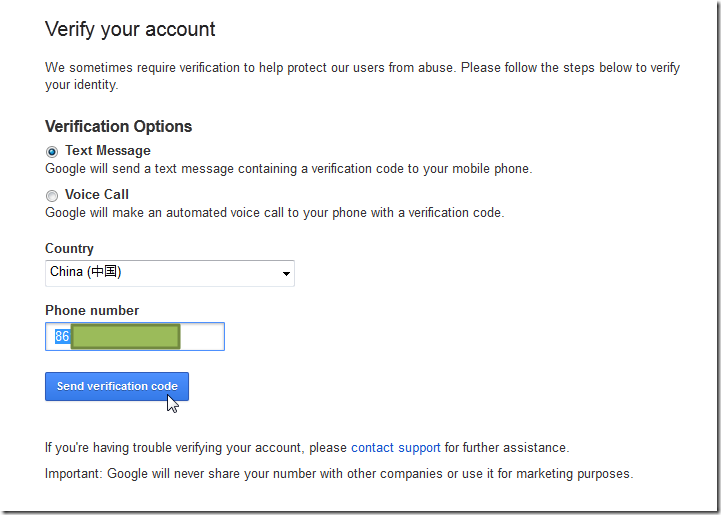This screenshot has height=515, width=721.
Task: Click the "Text Message" option label
Action: 108,151
